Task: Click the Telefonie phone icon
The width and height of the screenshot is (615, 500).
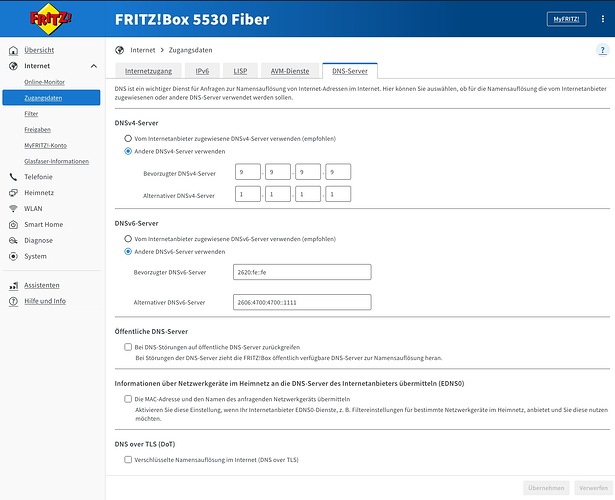Action: coord(12,176)
